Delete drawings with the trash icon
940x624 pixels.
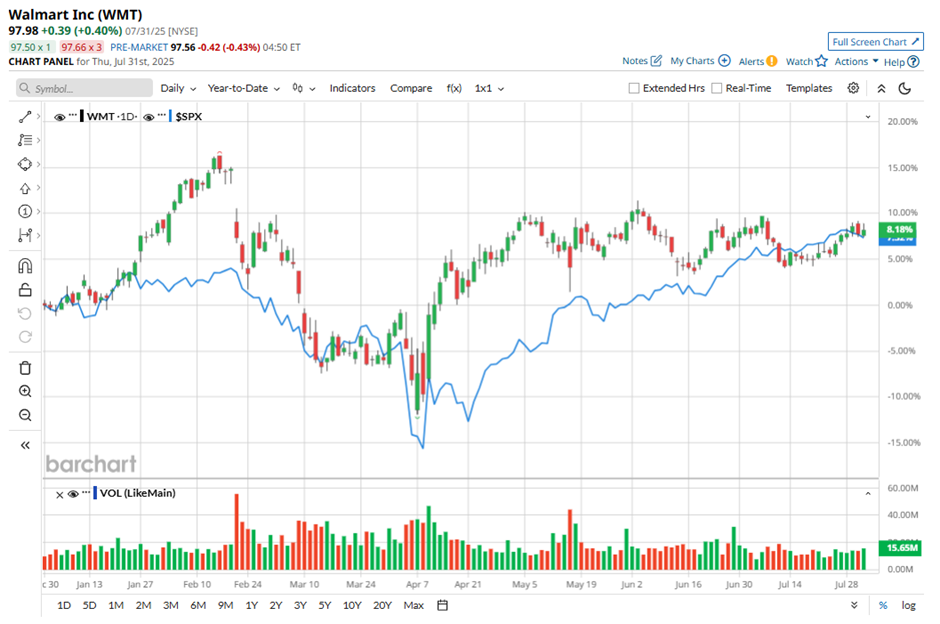[25, 367]
